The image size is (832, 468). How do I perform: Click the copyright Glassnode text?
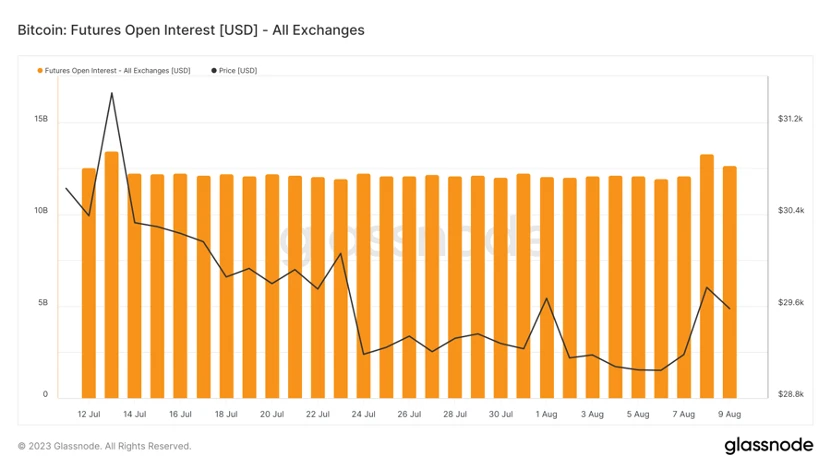click(104, 446)
